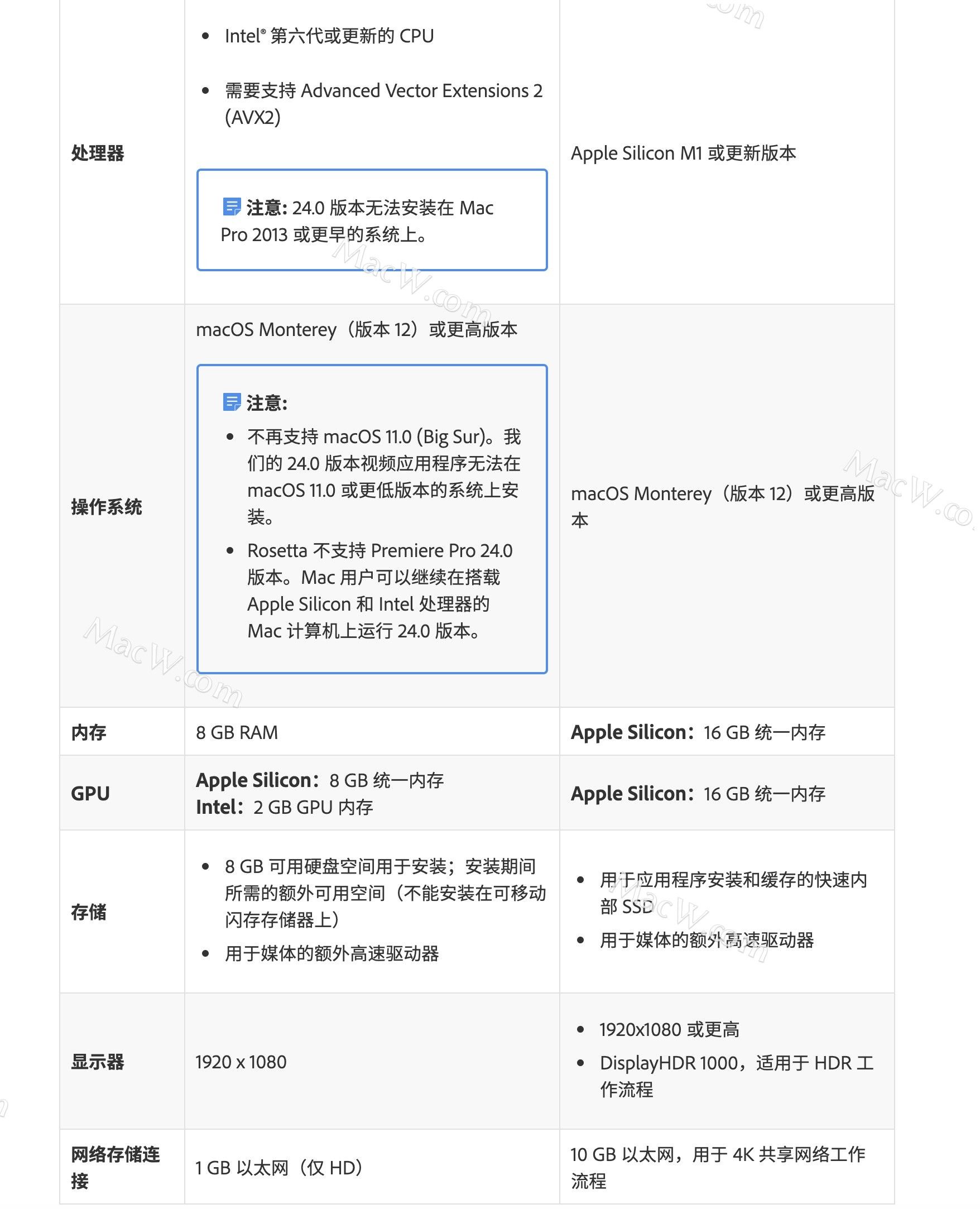Click 16 GB 统一内存 in GPU row
980x1209 pixels.
765,793
